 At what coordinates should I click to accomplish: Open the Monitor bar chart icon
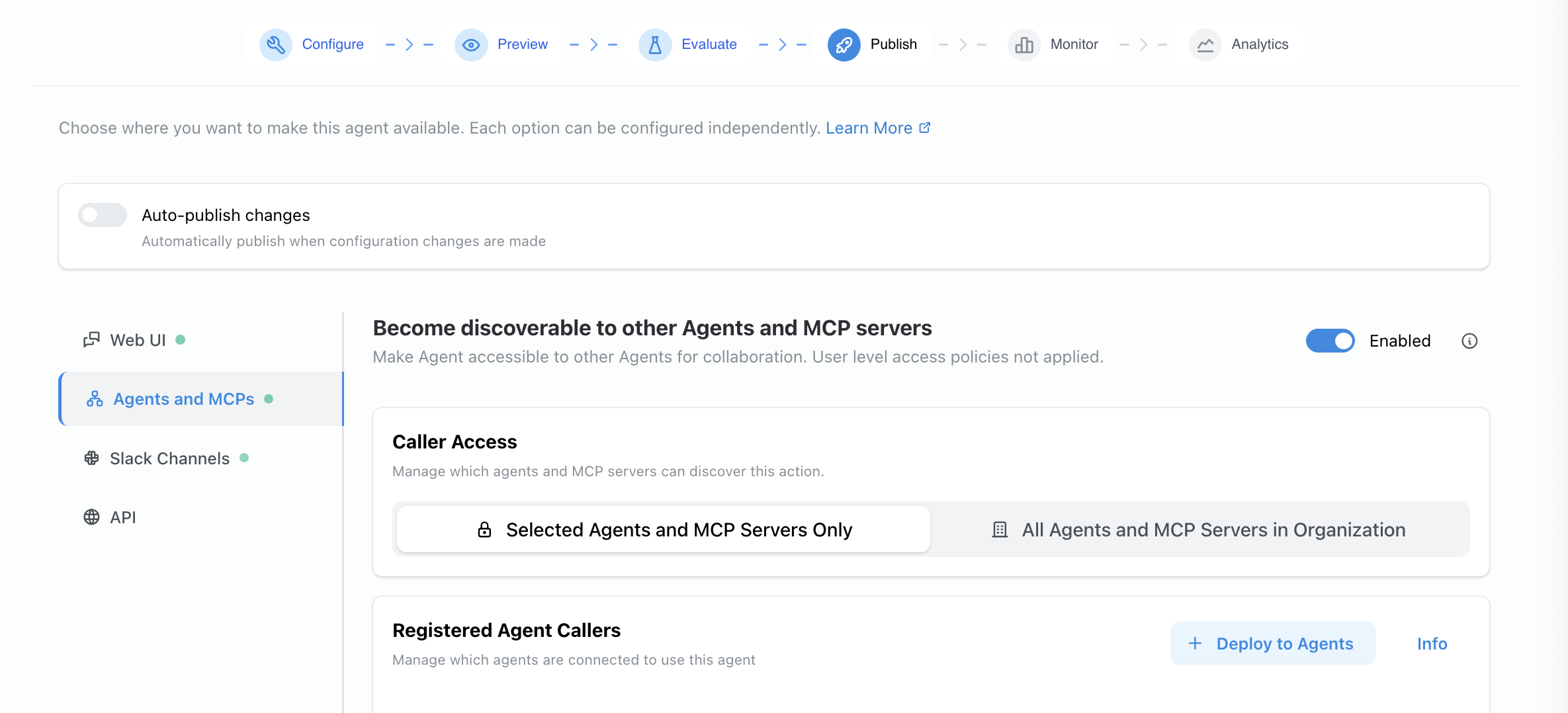coord(1024,44)
